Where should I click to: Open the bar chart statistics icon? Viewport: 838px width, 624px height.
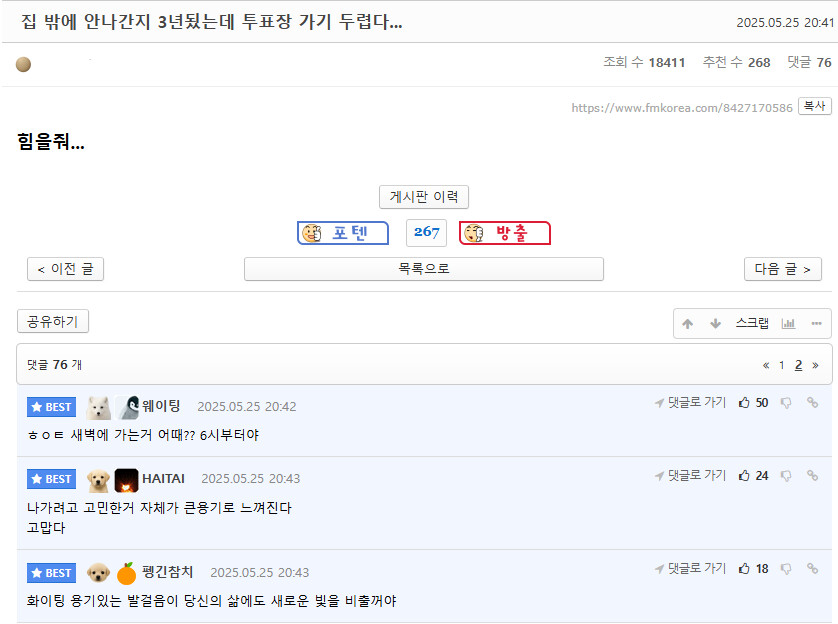click(x=788, y=324)
